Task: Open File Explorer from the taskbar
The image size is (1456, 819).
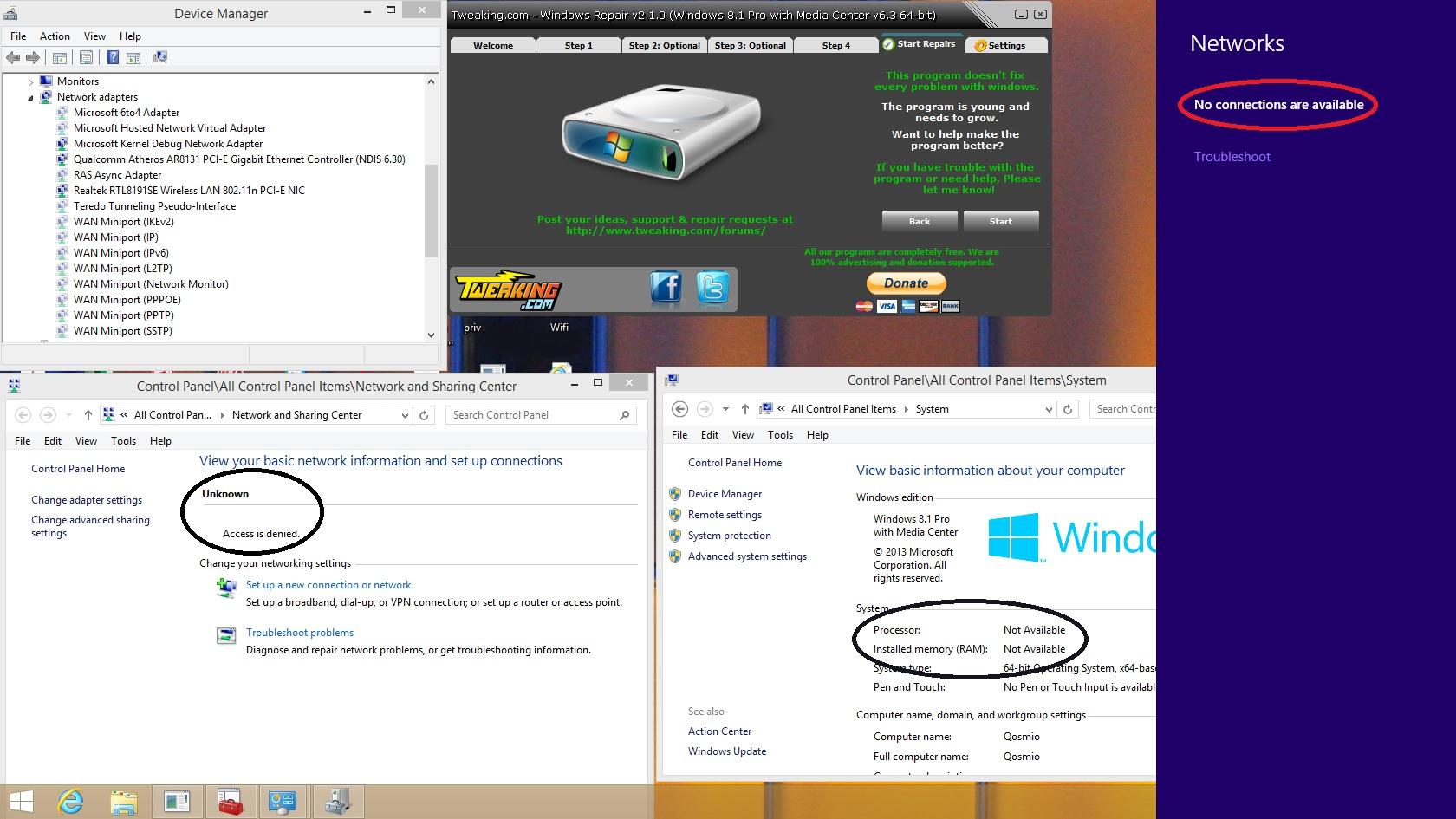Action: coord(124,802)
